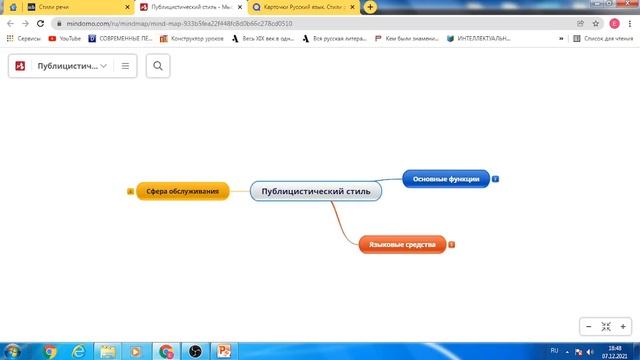Select the blue node "Основные функции"
640x360 pixels.
click(x=446, y=179)
